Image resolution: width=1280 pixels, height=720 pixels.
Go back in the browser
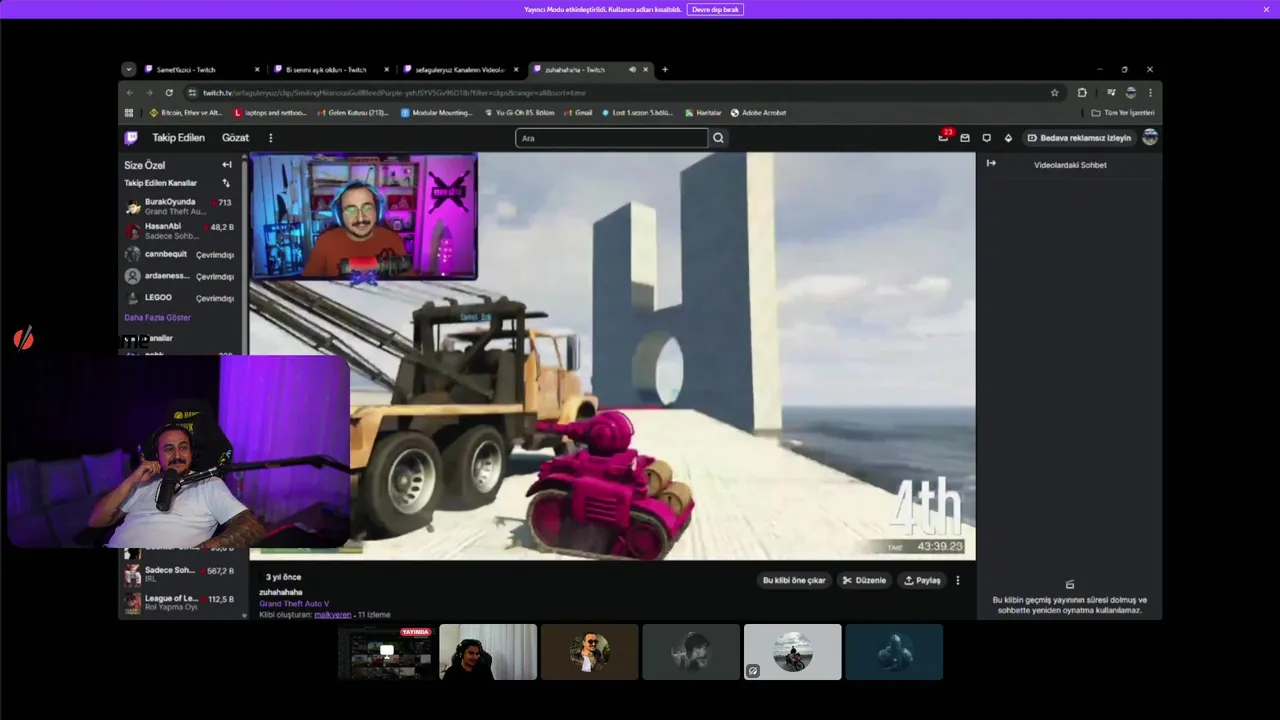(129, 93)
